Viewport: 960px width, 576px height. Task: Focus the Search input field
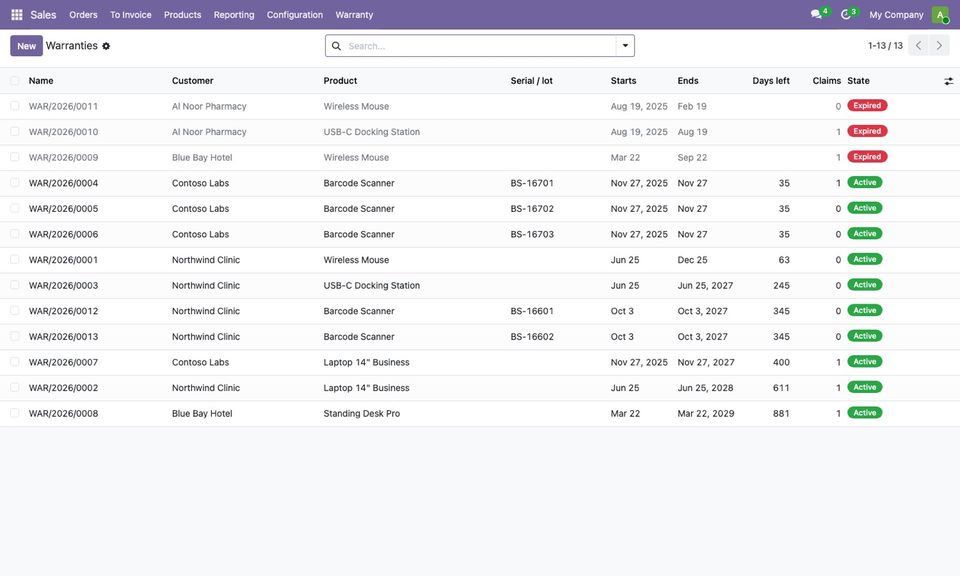coord(479,46)
